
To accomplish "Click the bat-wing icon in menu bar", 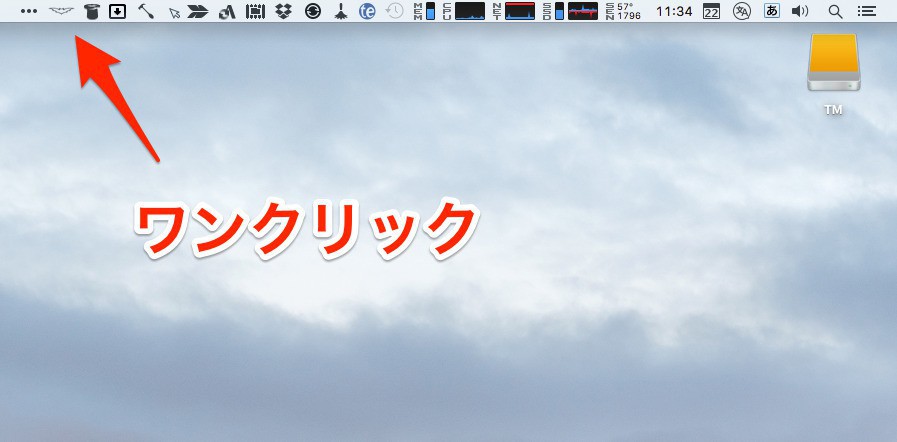I will (x=61, y=12).
